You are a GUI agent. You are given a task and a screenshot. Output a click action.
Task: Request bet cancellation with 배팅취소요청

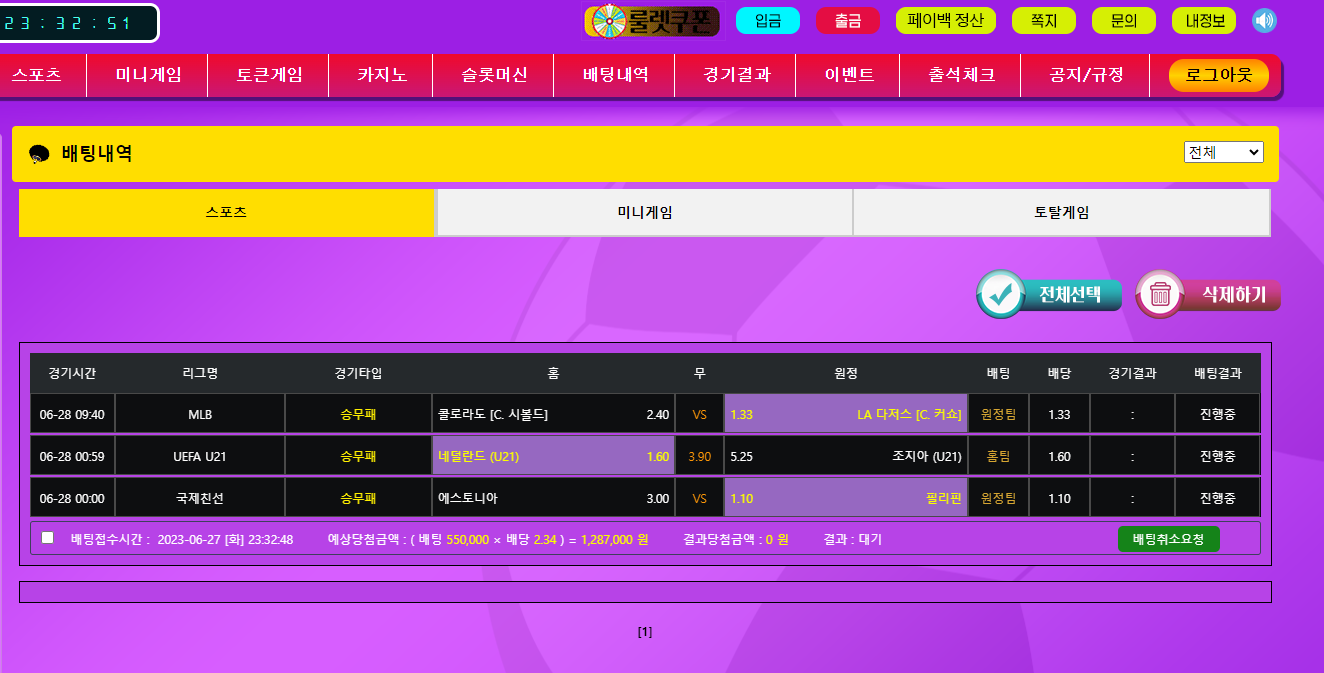pos(1168,539)
